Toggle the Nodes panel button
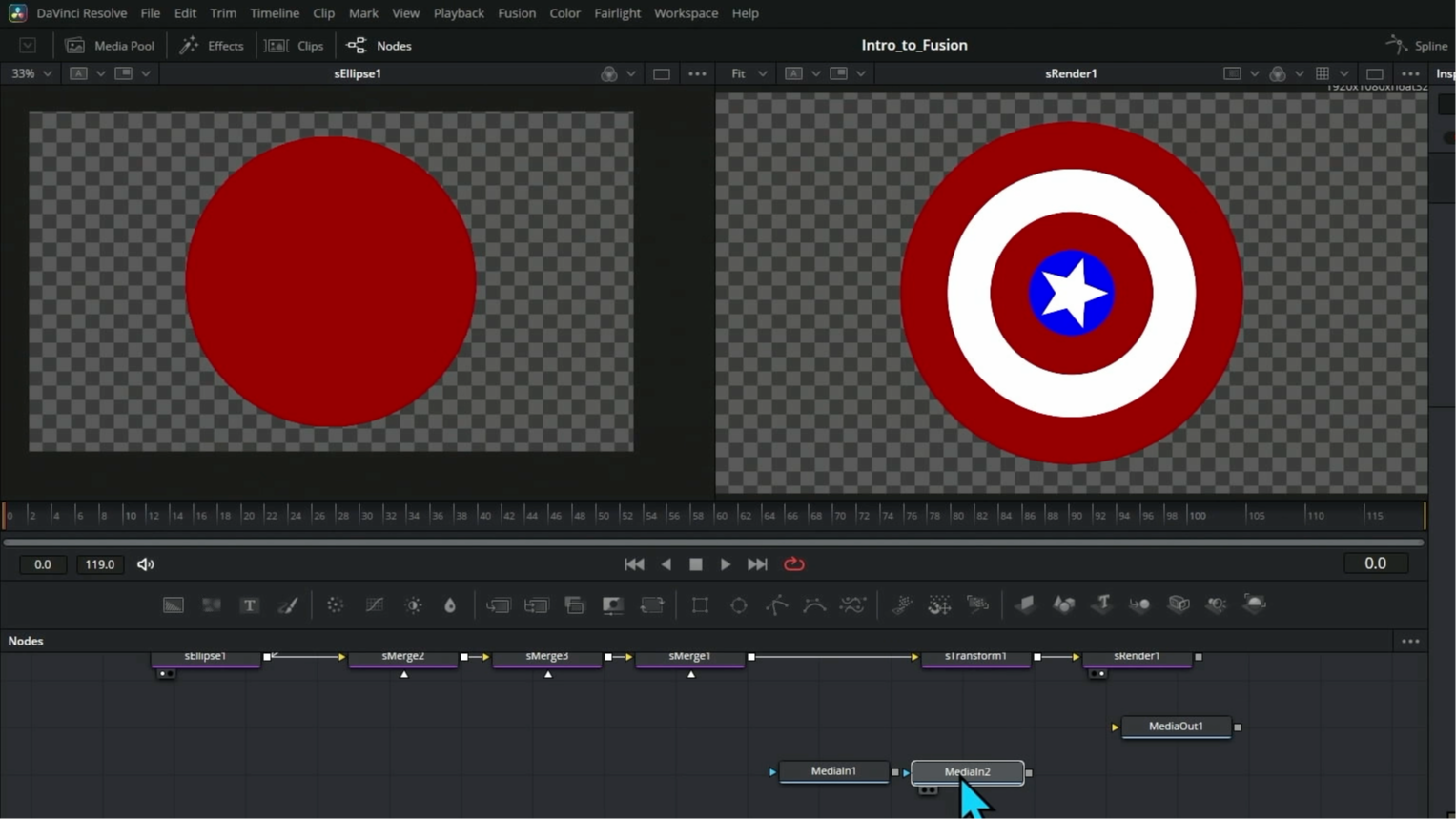 coord(379,46)
